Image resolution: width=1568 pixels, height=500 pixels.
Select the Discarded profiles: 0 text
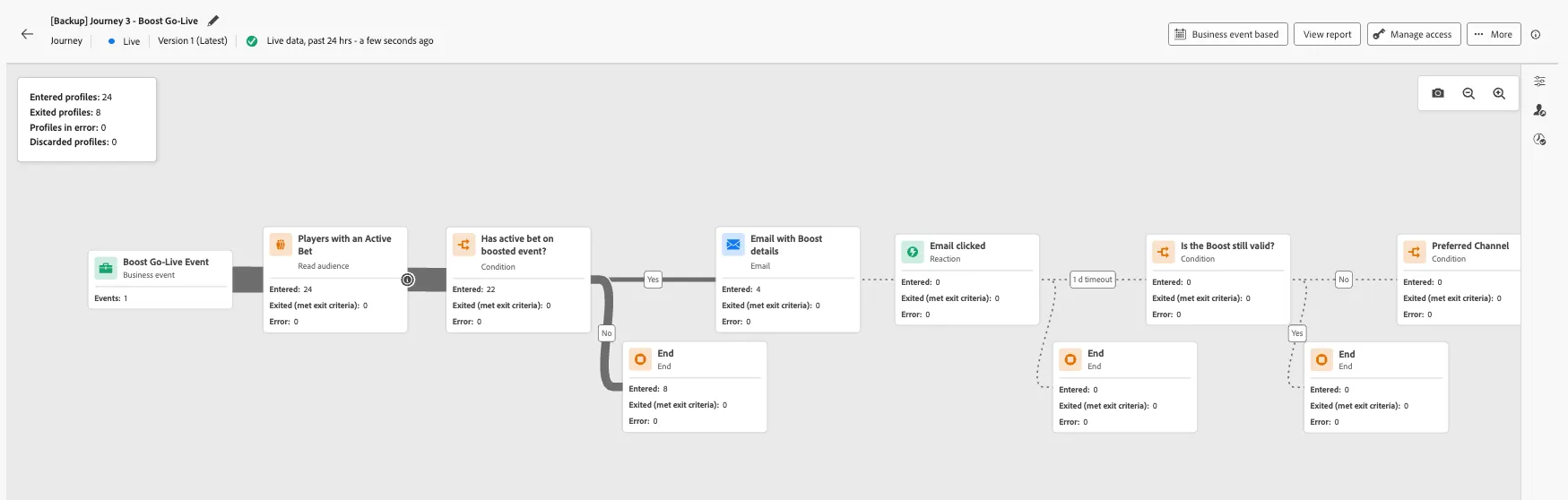[x=74, y=142]
